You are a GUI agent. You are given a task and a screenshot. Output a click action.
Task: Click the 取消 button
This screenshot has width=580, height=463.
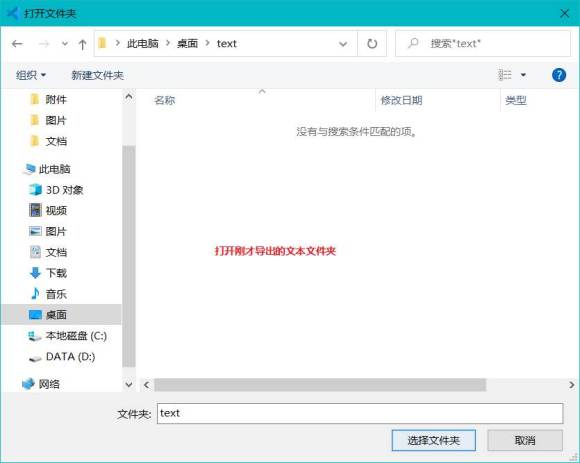click(525, 440)
